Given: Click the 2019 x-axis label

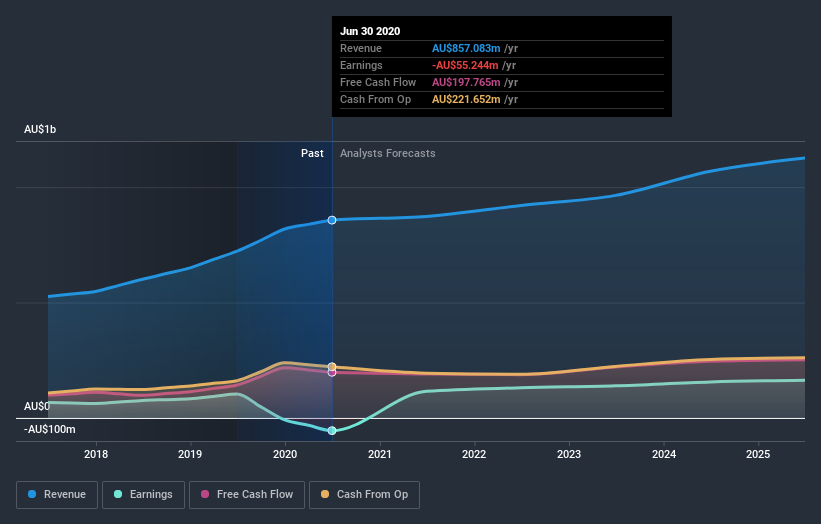Looking at the screenshot, I should pos(190,454).
